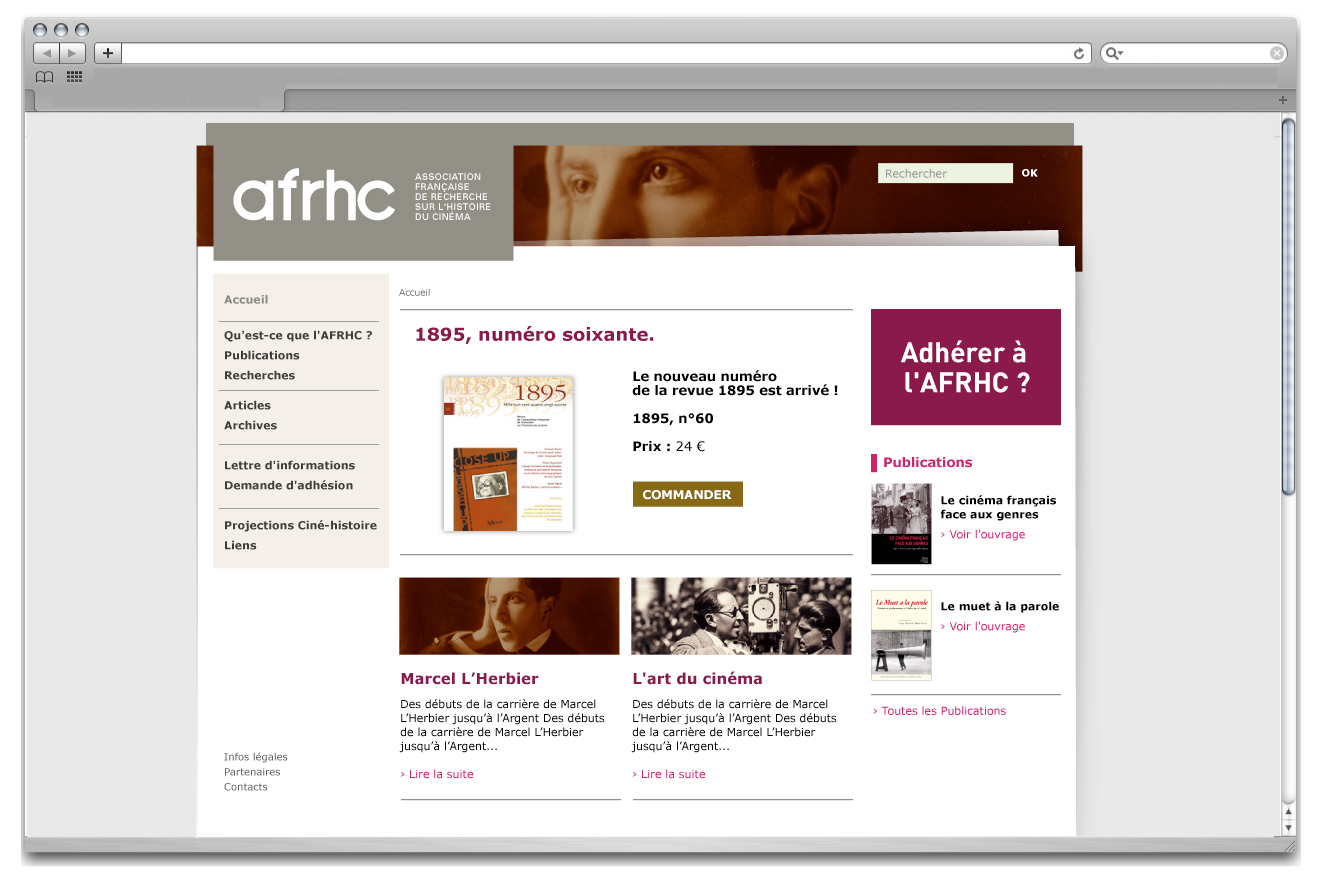Clear the browser search field icon
The width and height of the screenshot is (1318, 882).
[x=1276, y=54]
